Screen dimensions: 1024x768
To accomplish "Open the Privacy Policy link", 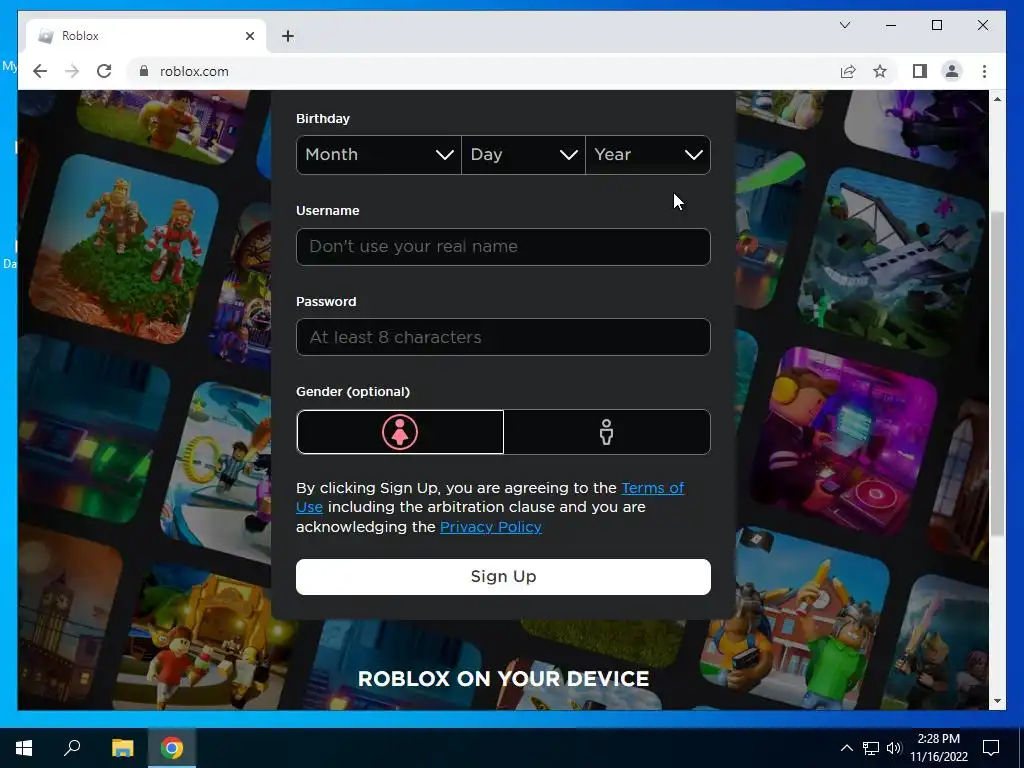I will 490,527.
